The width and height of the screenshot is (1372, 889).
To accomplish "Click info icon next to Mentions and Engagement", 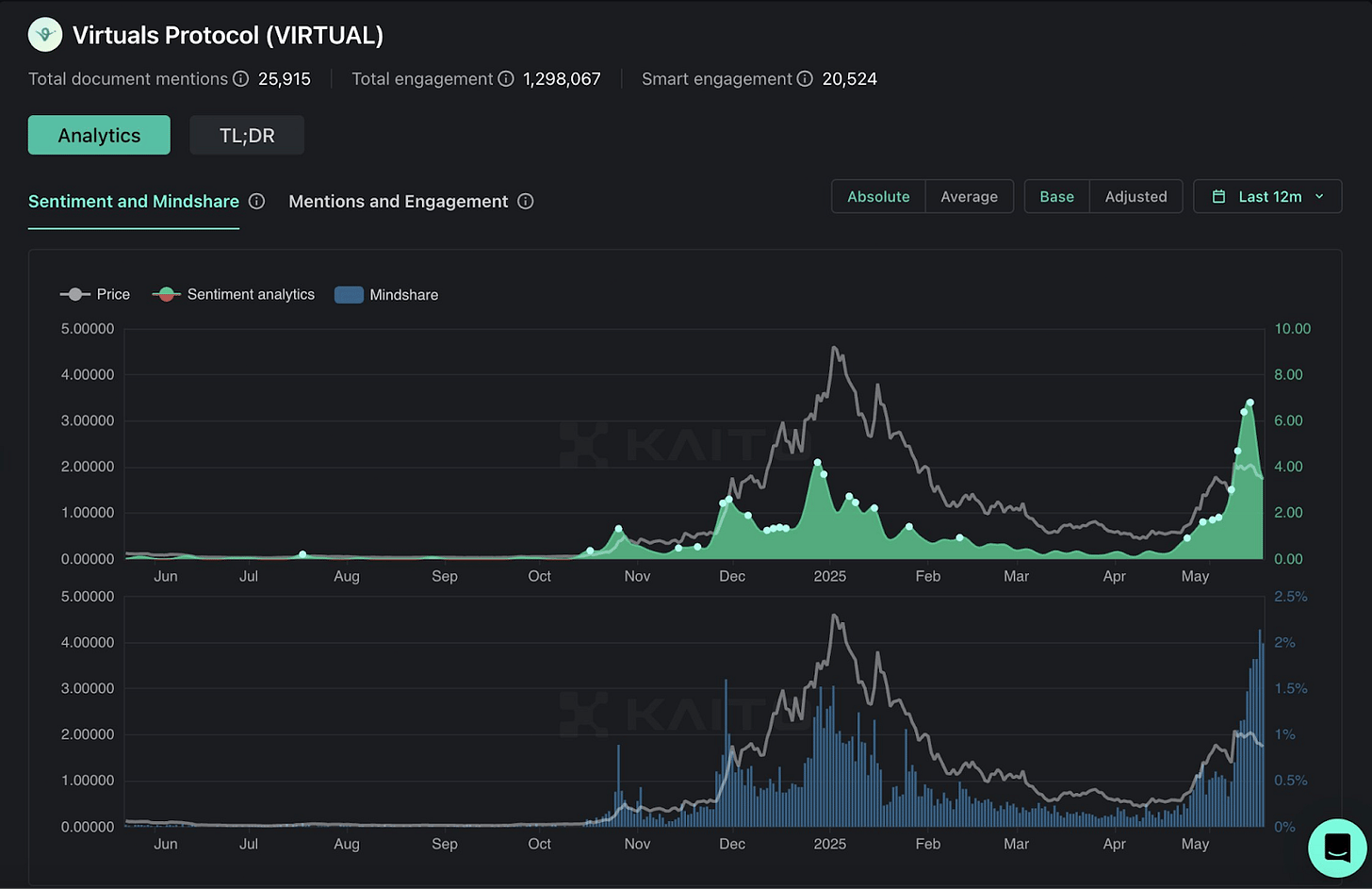I will coord(526,201).
